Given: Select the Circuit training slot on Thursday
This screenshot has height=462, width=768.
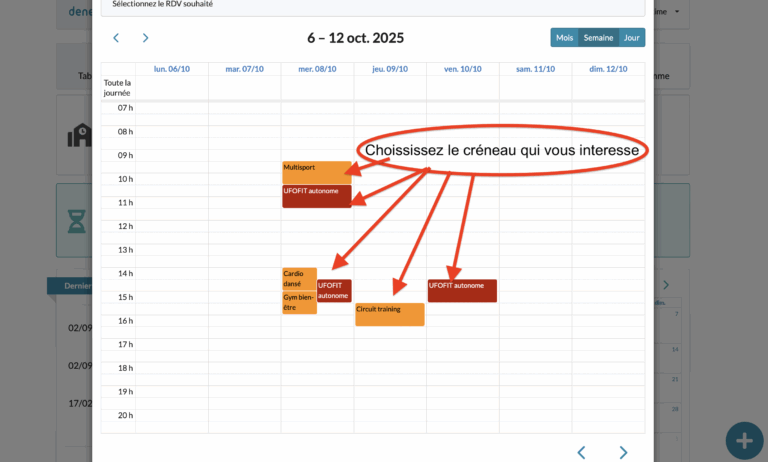Looking at the screenshot, I should 389,314.
